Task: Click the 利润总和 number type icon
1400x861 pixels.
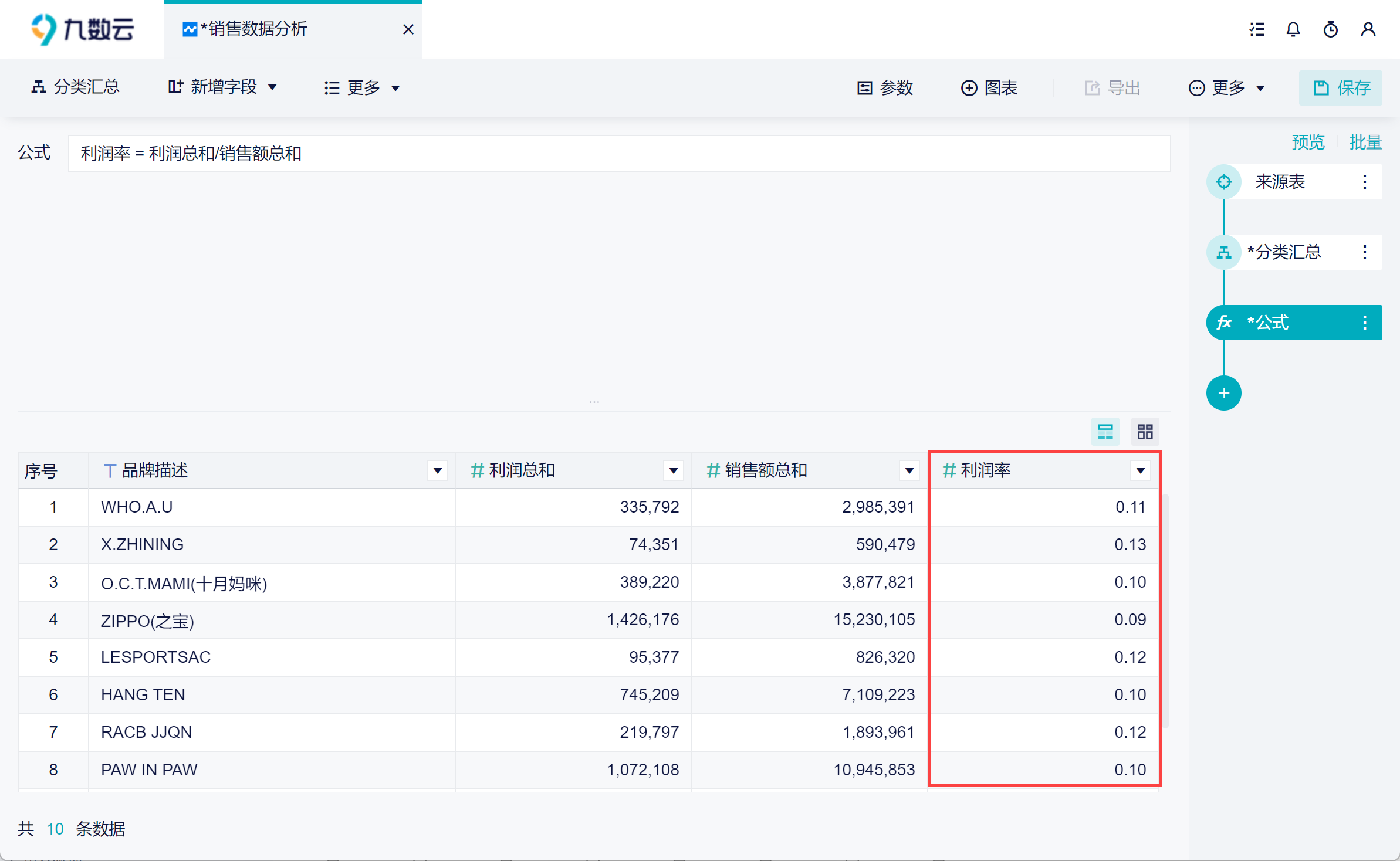Action: pyautogui.click(x=478, y=470)
